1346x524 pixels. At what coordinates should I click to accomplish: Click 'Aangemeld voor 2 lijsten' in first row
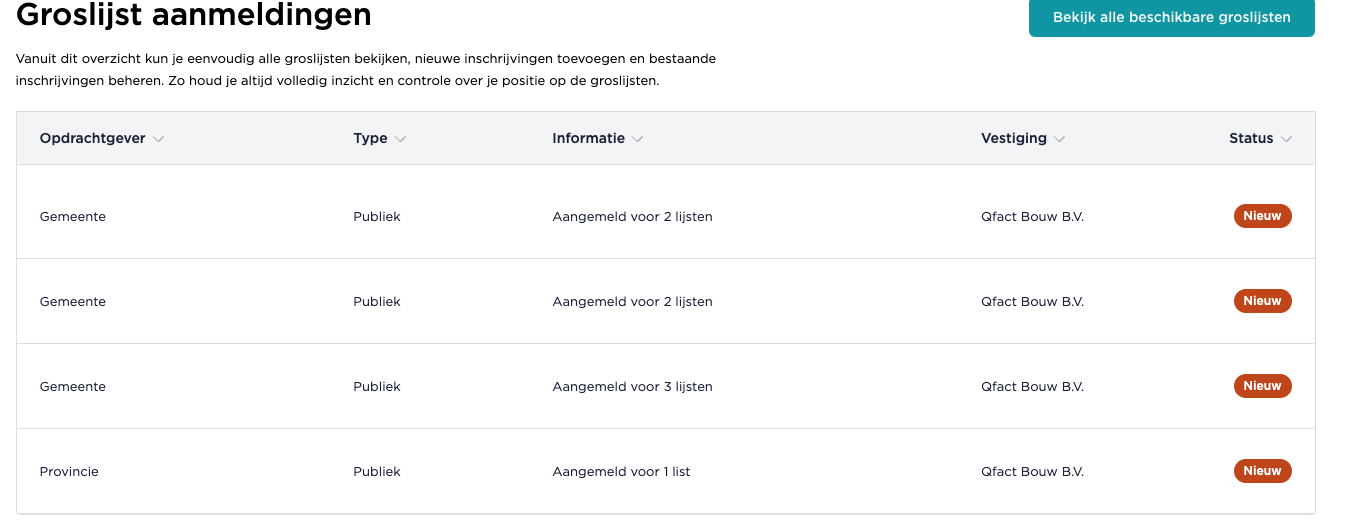pos(632,217)
